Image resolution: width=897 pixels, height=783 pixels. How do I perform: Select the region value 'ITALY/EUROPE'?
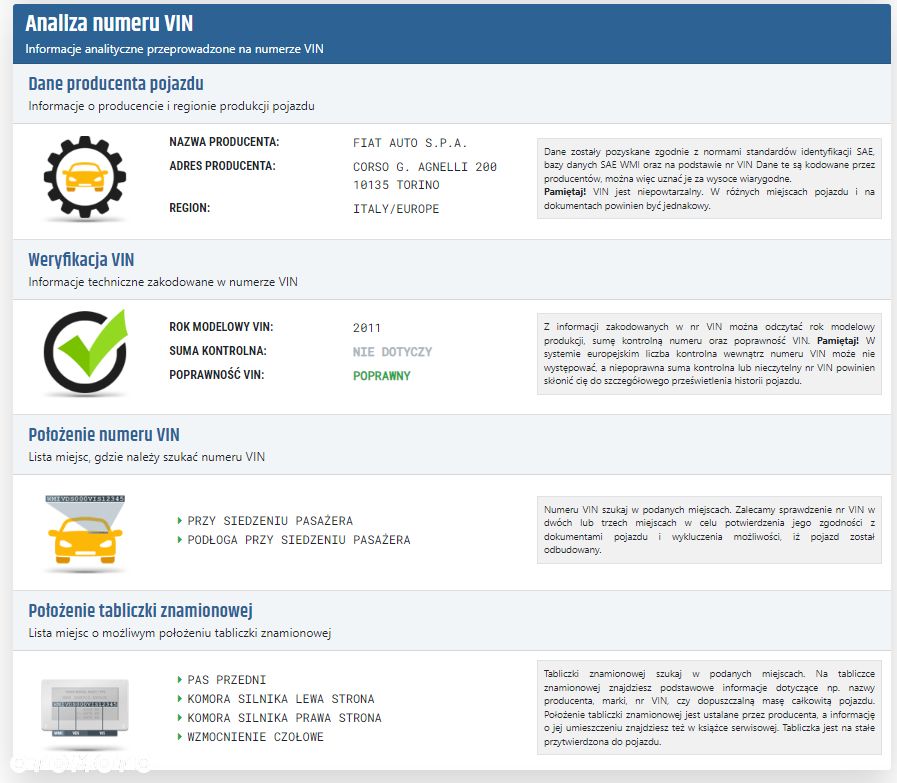pos(396,209)
